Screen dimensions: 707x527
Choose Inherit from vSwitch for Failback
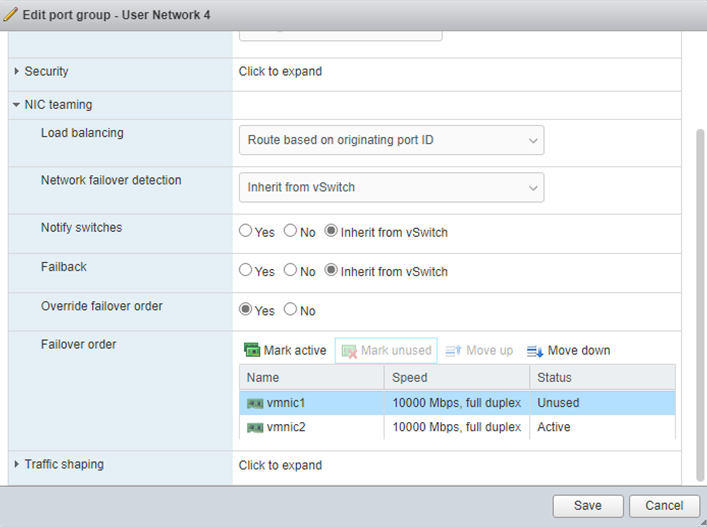332,270
